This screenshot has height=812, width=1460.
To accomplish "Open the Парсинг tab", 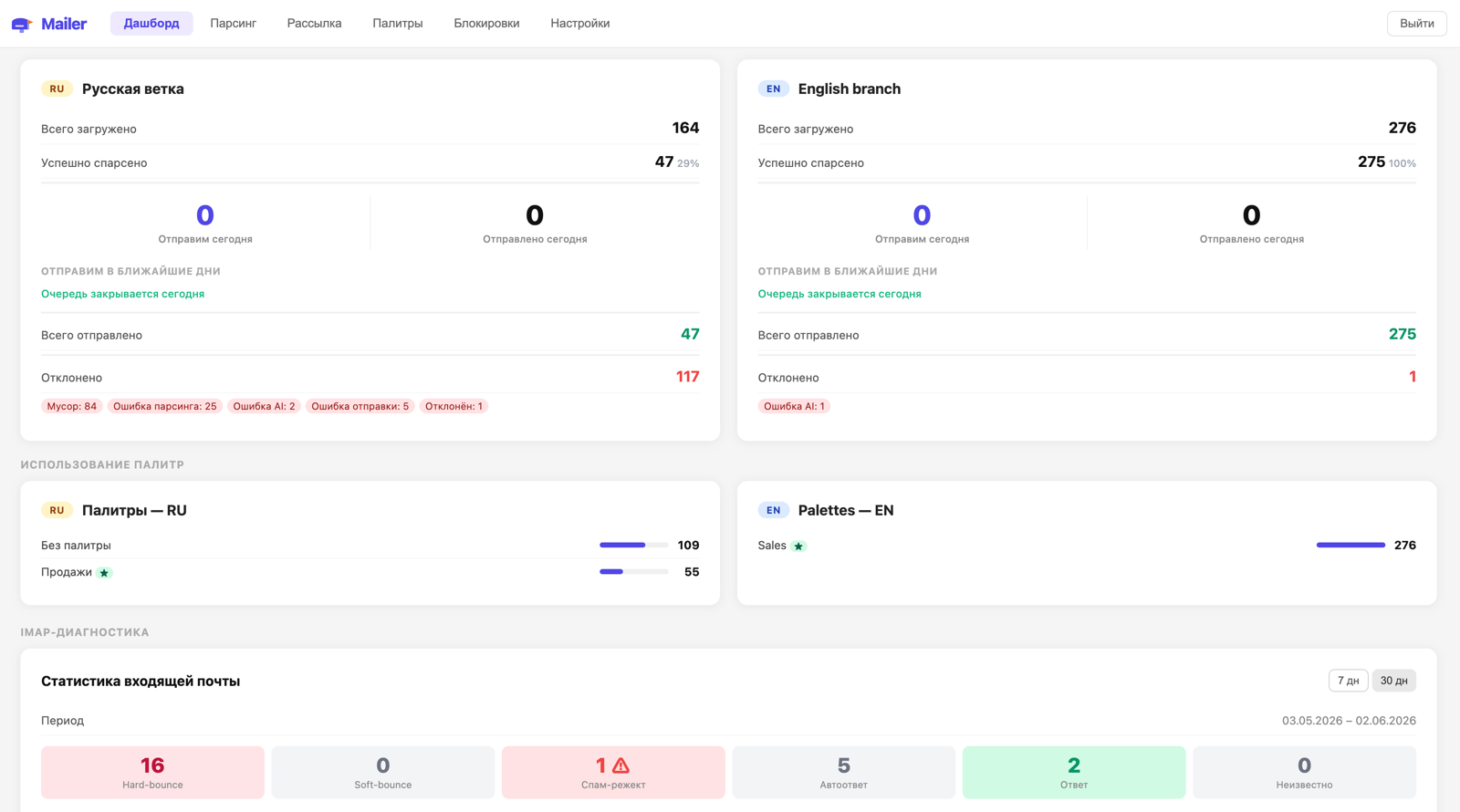I will 233,24.
